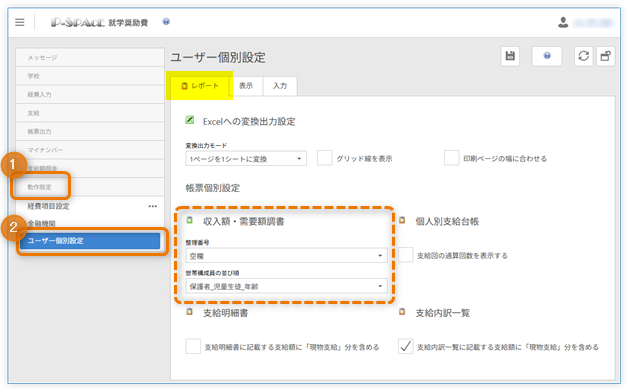628x391 pixels.
Task: Click the 個人別支給台帳 heading text
Action: (x=447, y=221)
